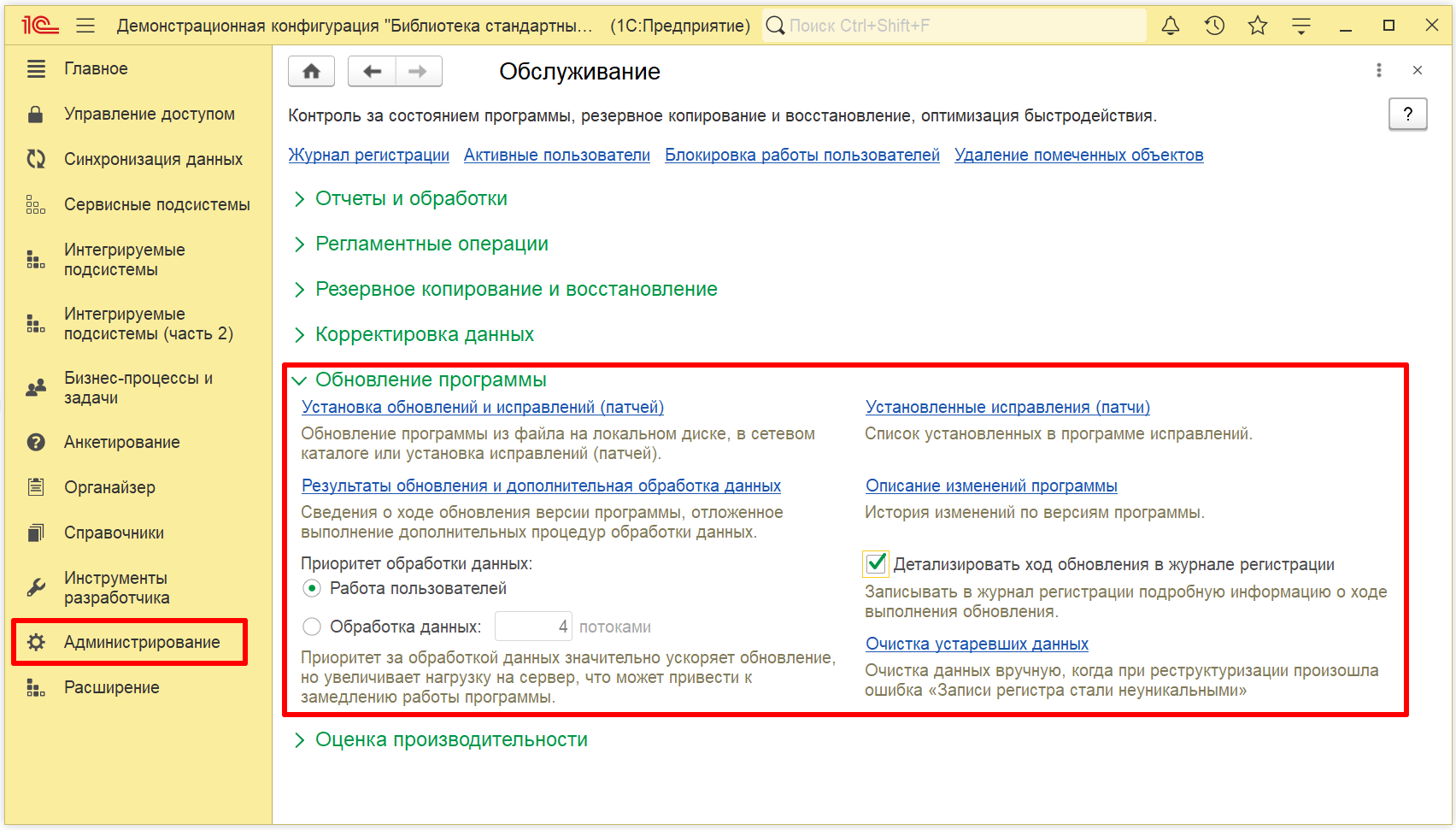Click gear icon beside Администрирование
The width and height of the screenshot is (1456, 830).
point(36,642)
